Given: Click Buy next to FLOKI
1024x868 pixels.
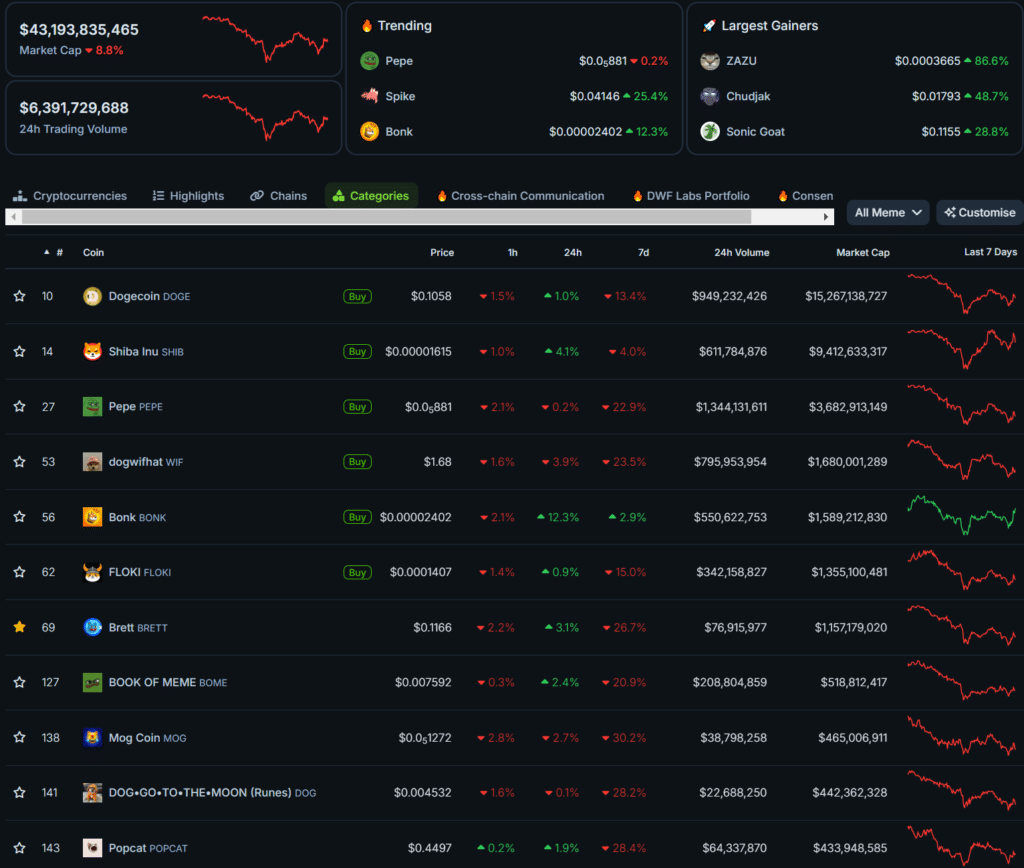Looking at the screenshot, I should tap(357, 572).
